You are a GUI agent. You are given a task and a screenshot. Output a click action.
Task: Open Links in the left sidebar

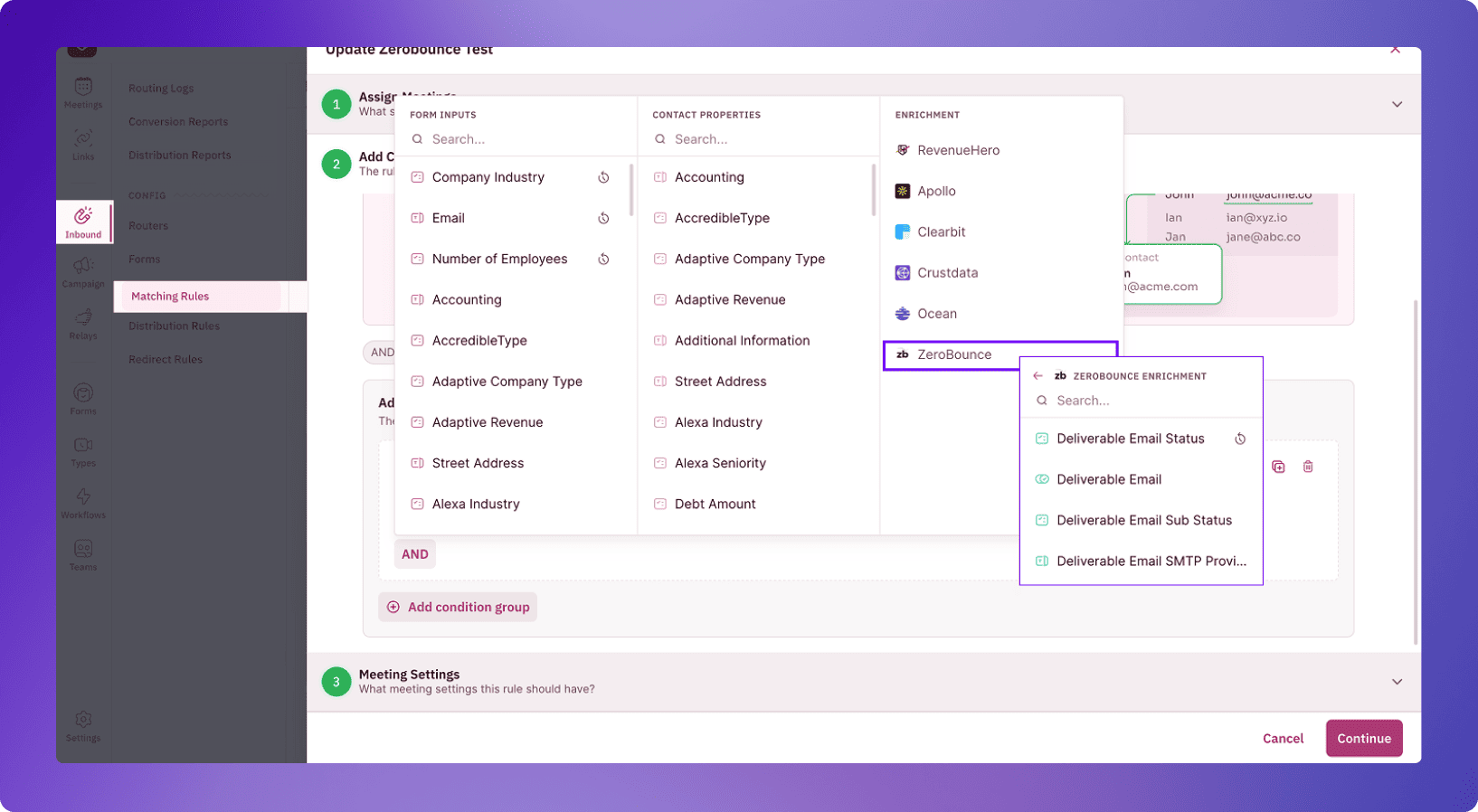[83, 145]
